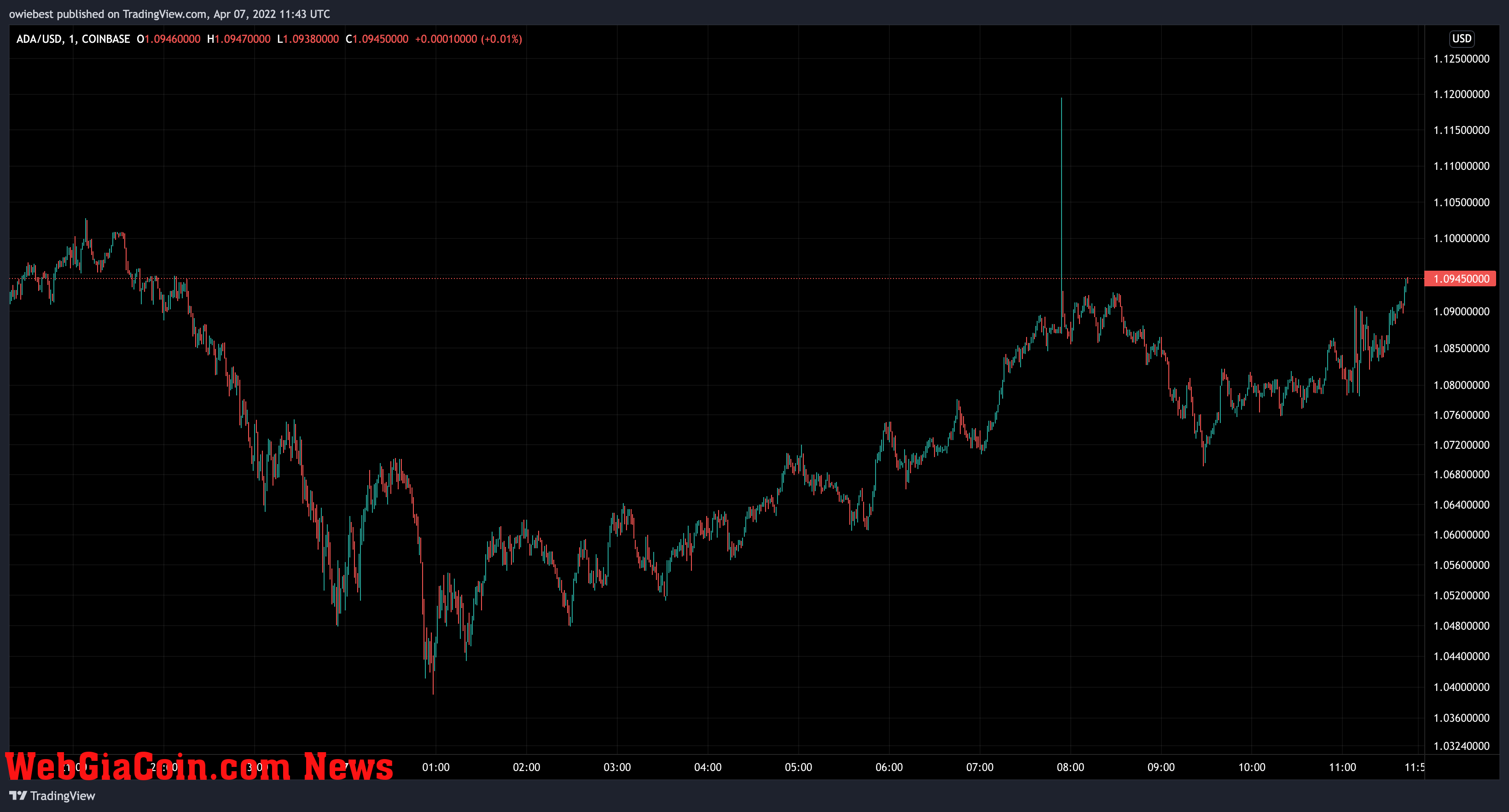Click the 09:00 time axis label

[x=1161, y=767]
